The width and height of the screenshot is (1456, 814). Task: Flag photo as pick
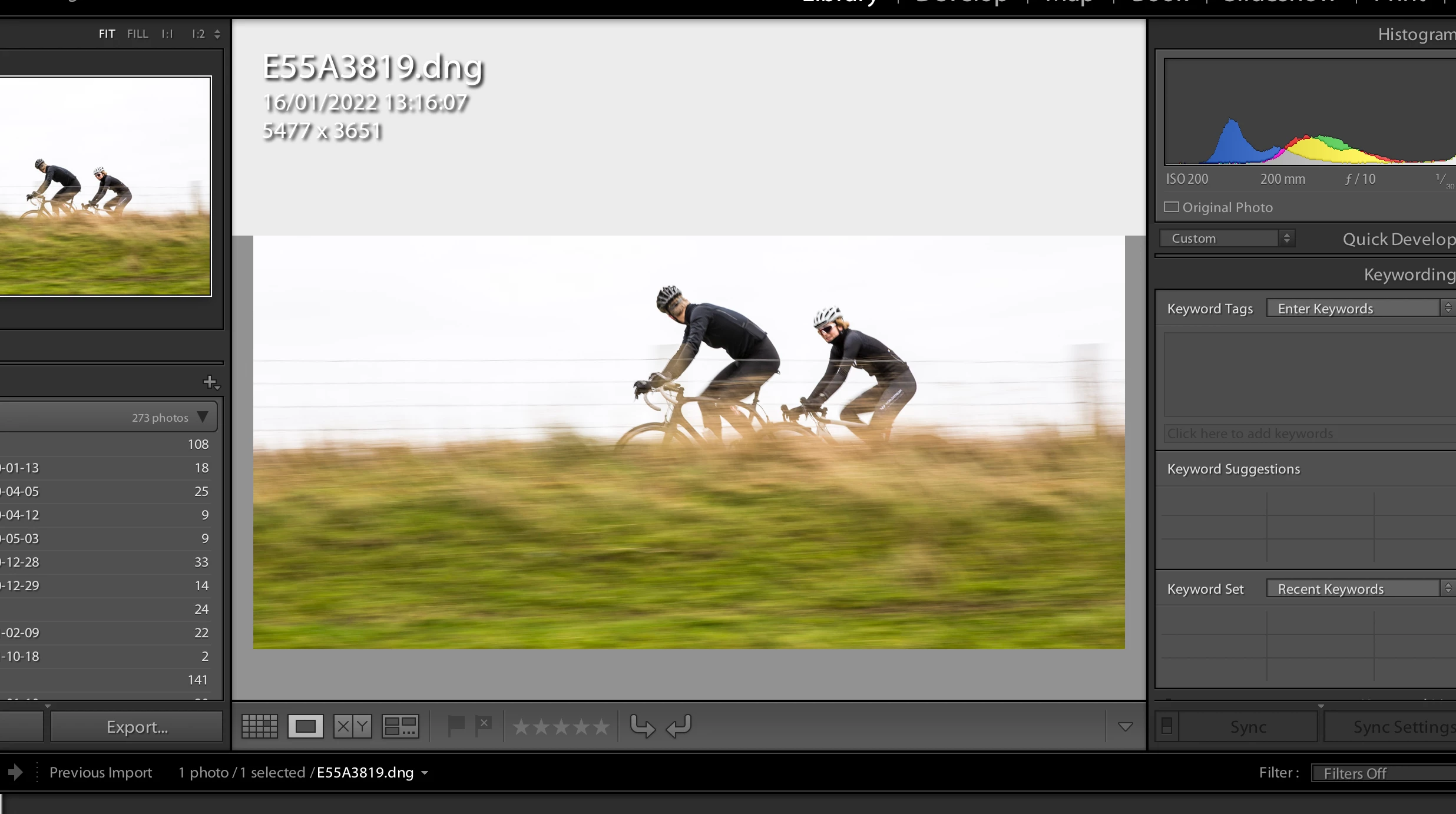click(x=456, y=726)
